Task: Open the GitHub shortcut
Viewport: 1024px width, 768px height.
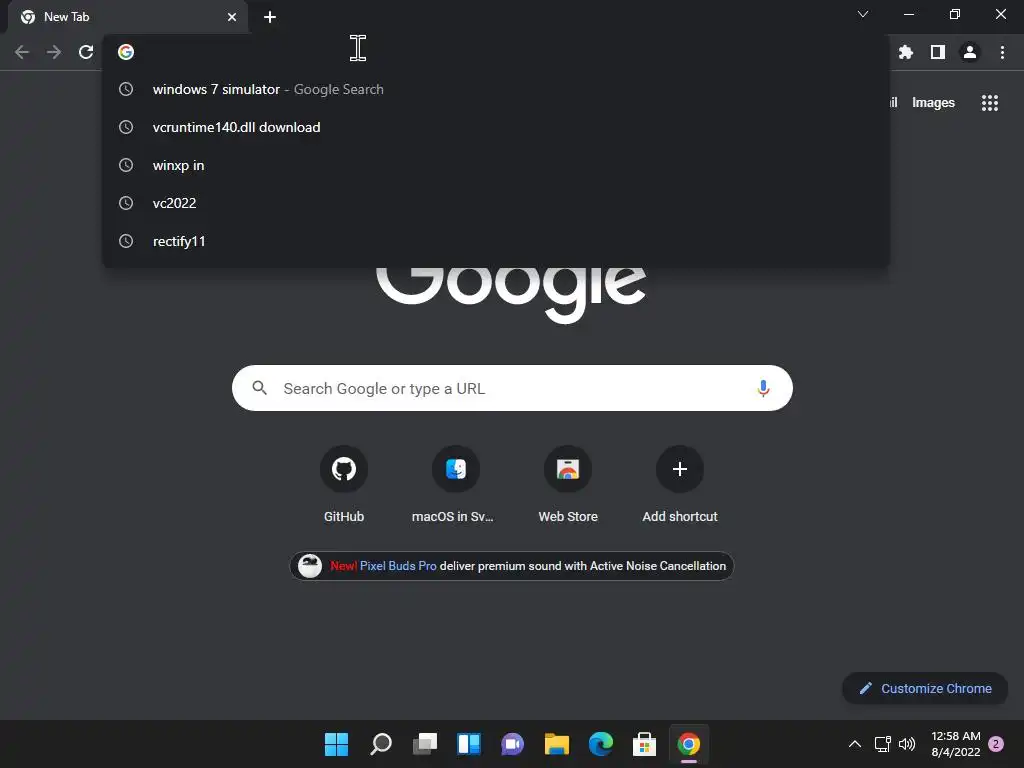Action: tap(344, 485)
